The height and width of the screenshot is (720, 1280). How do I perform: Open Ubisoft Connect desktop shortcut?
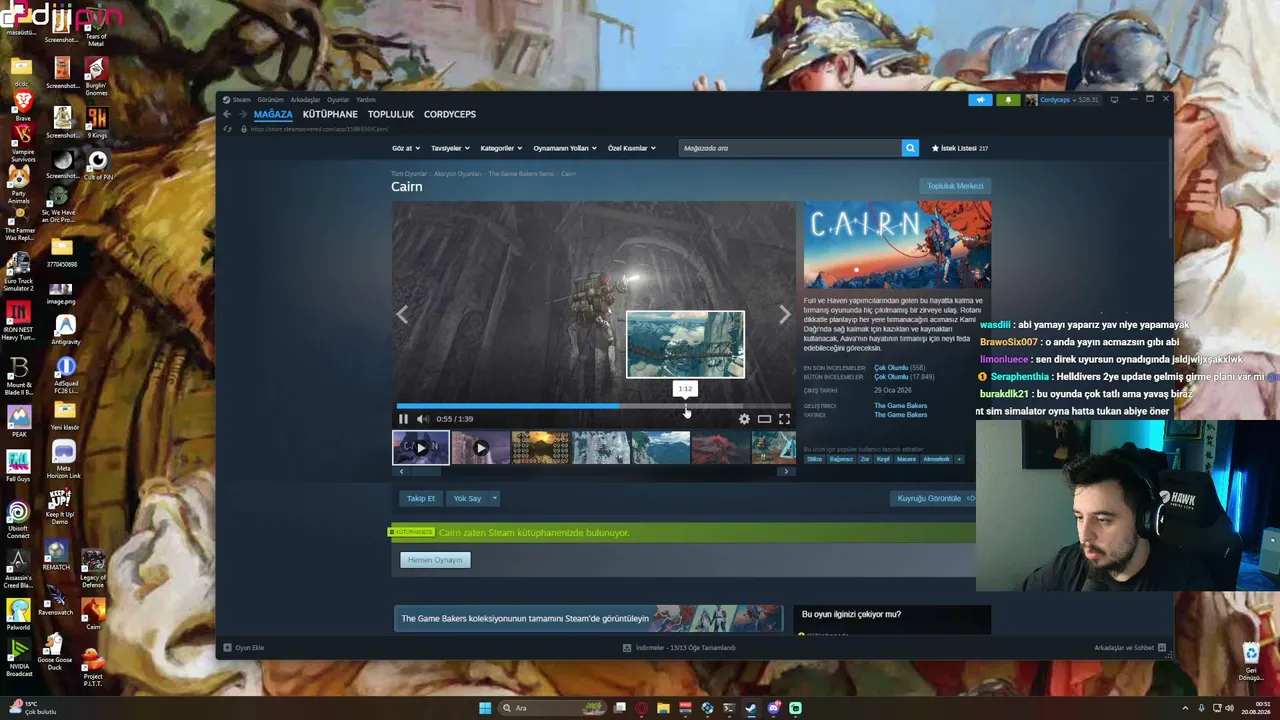pyautogui.click(x=18, y=520)
